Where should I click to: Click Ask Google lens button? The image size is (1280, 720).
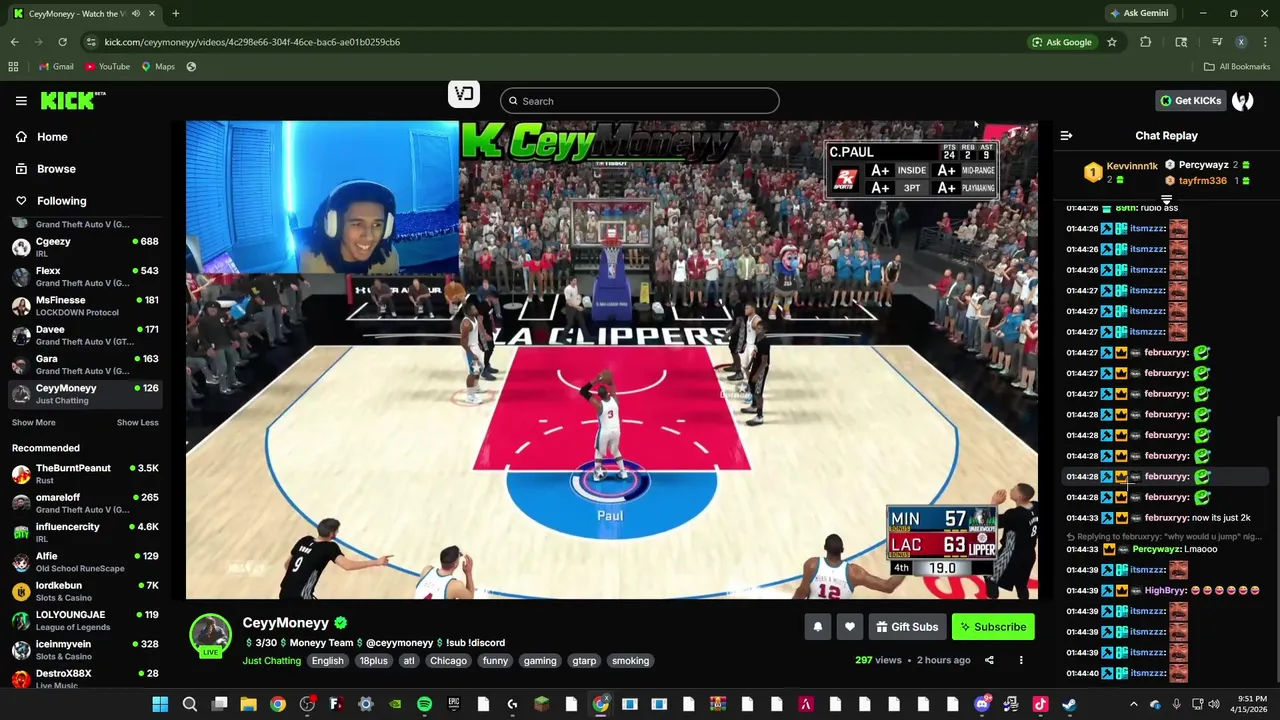coord(1062,42)
